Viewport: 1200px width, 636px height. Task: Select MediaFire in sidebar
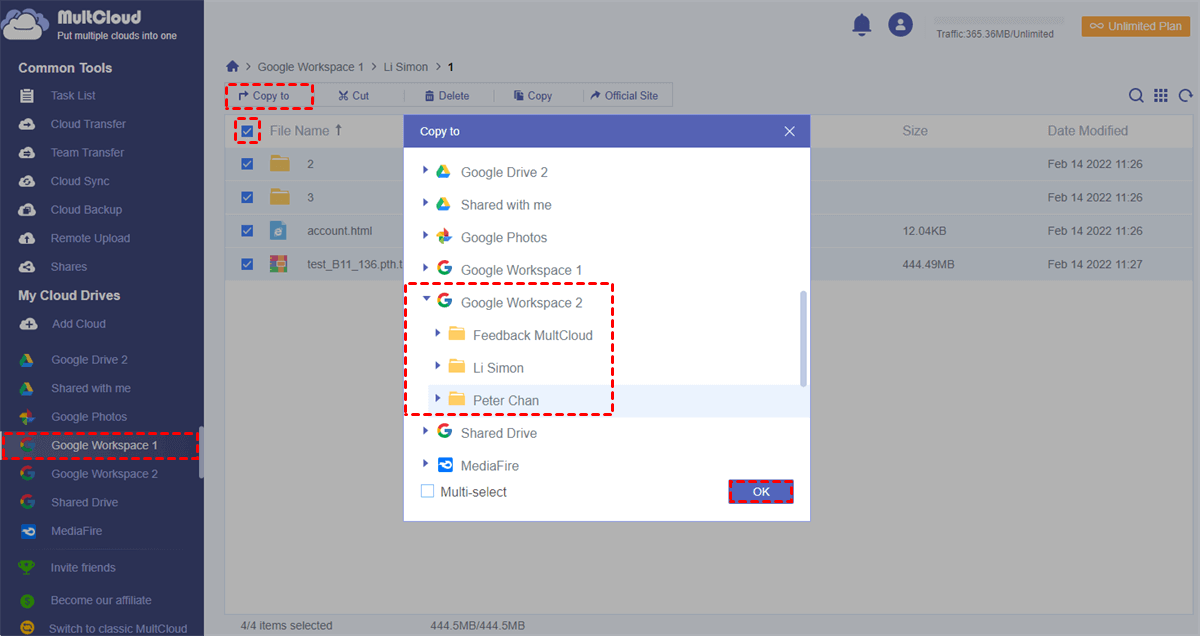click(x=76, y=531)
